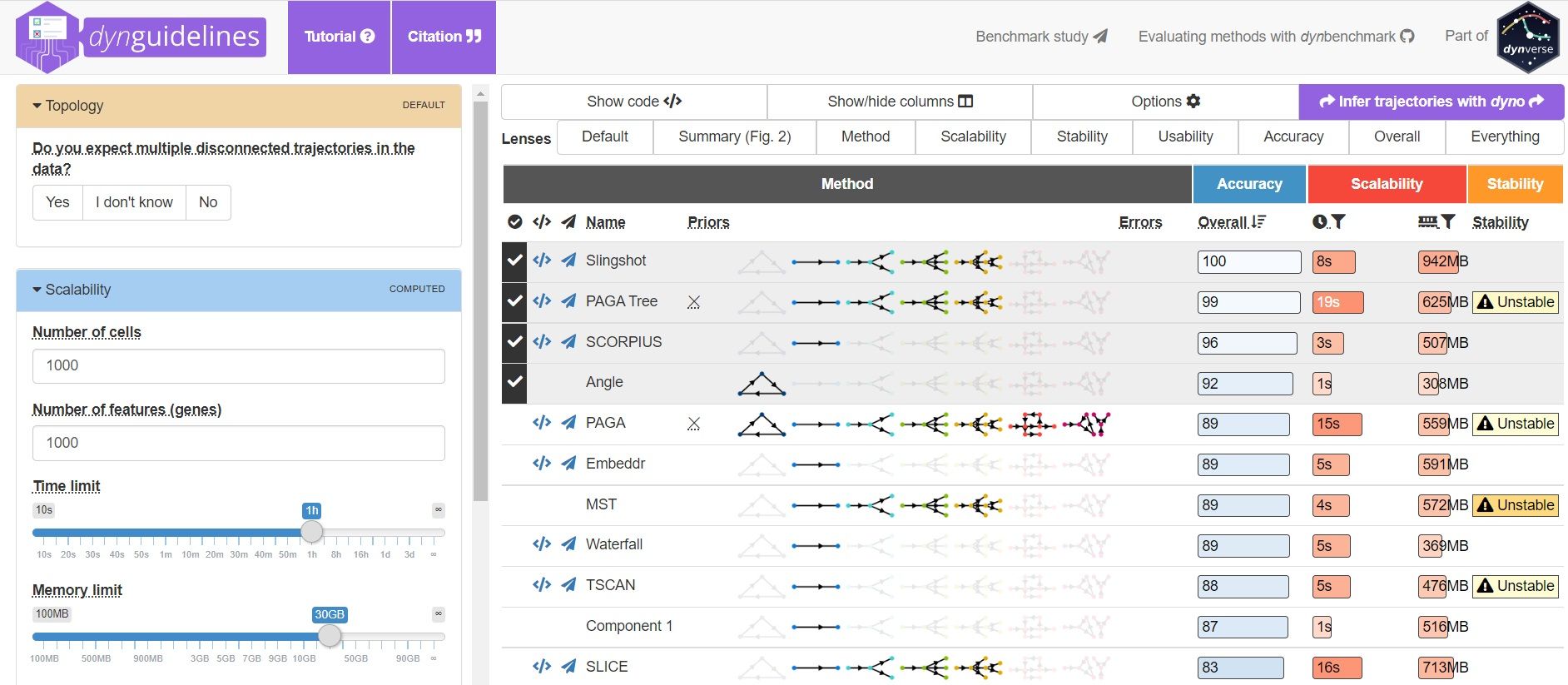This screenshot has width=1568, height=685.
Task: Collapse the Scalability panel
Action: pos(239,290)
